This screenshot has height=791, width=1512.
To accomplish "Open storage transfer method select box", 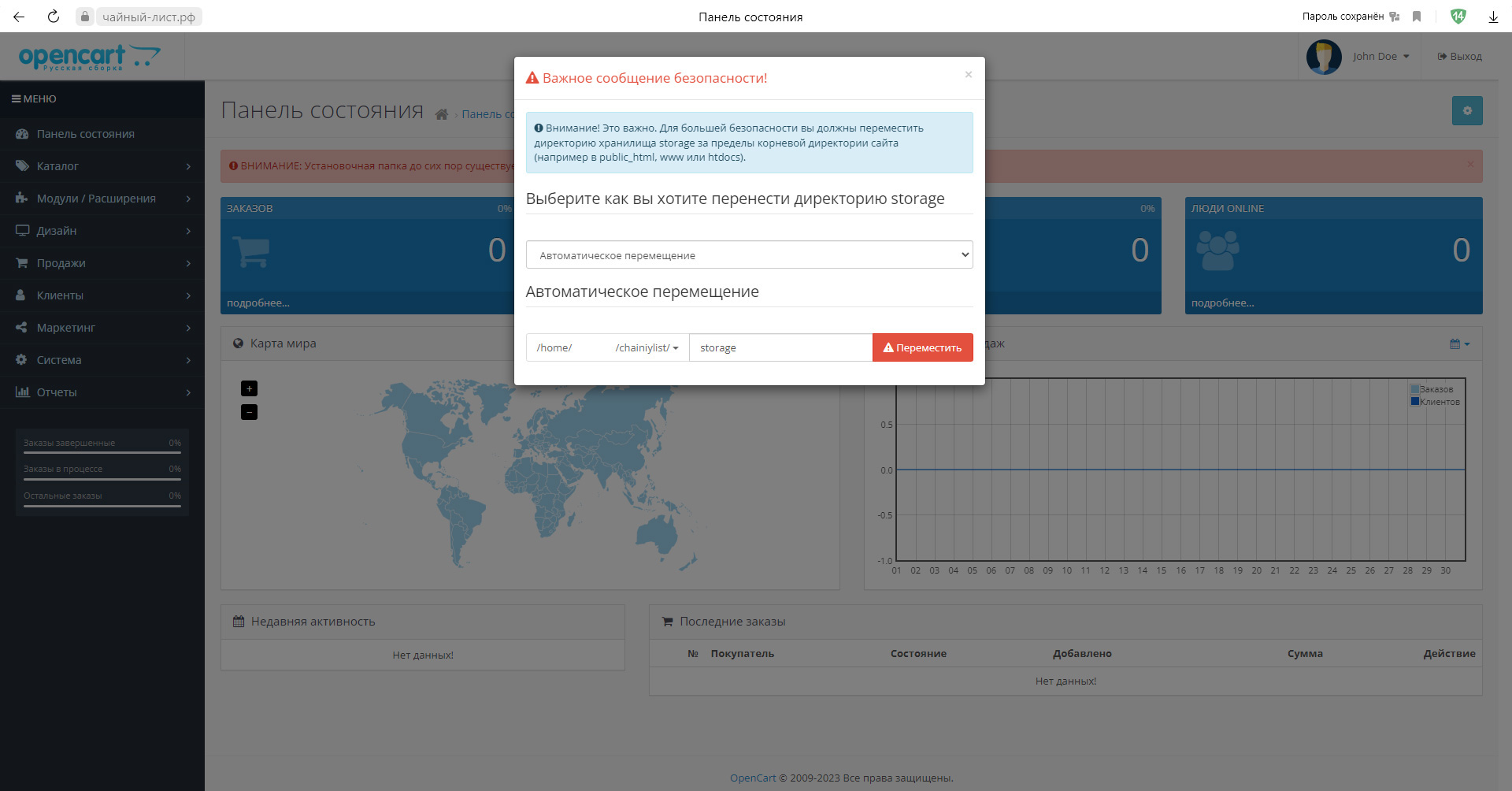I will tap(749, 255).
